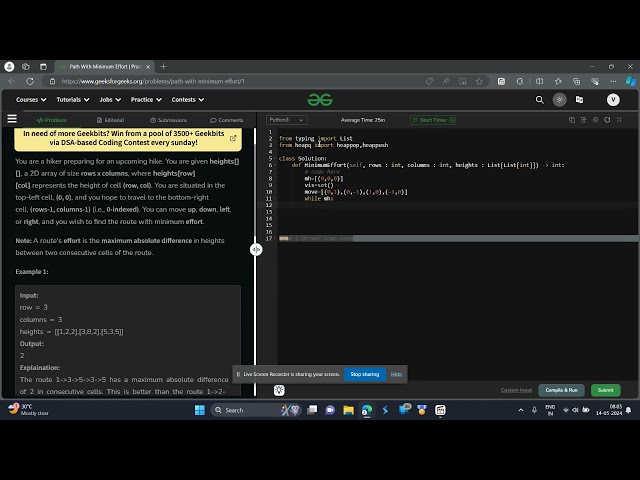Expand the Courses dropdown
Screen dimensions: 640x480
(x=31, y=100)
